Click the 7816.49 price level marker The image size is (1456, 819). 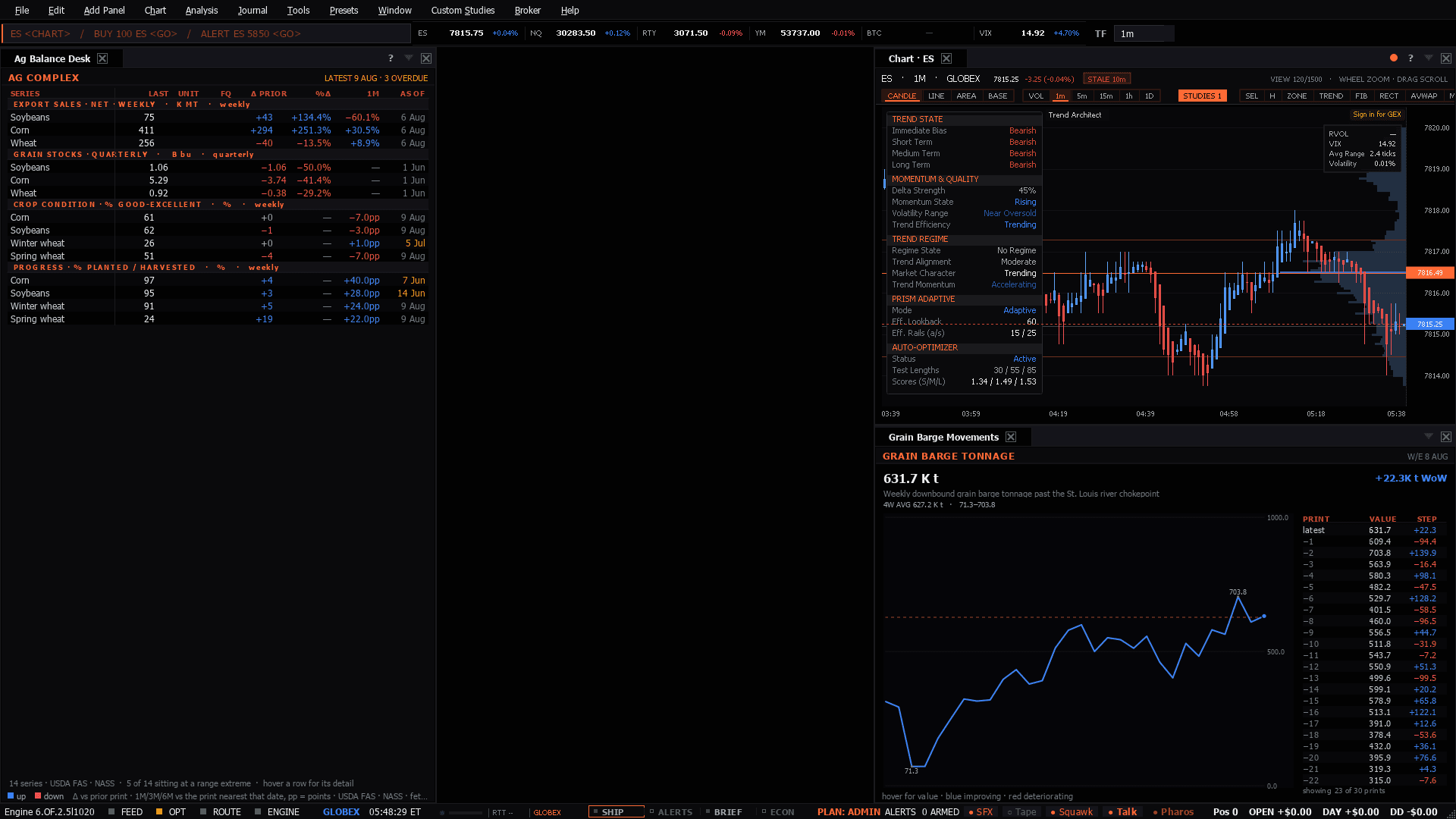(1429, 272)
